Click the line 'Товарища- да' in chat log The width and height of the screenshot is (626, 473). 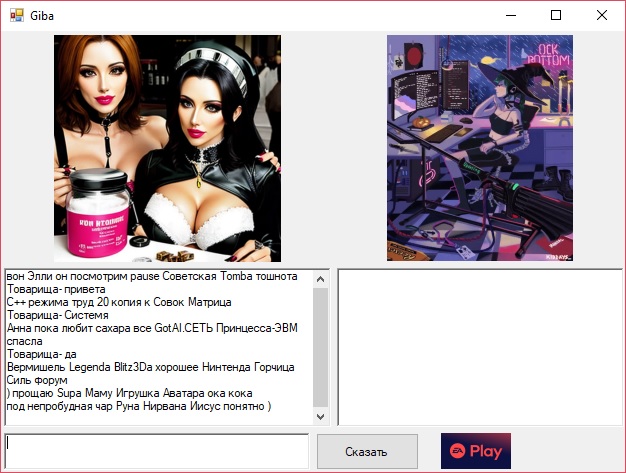42,354
